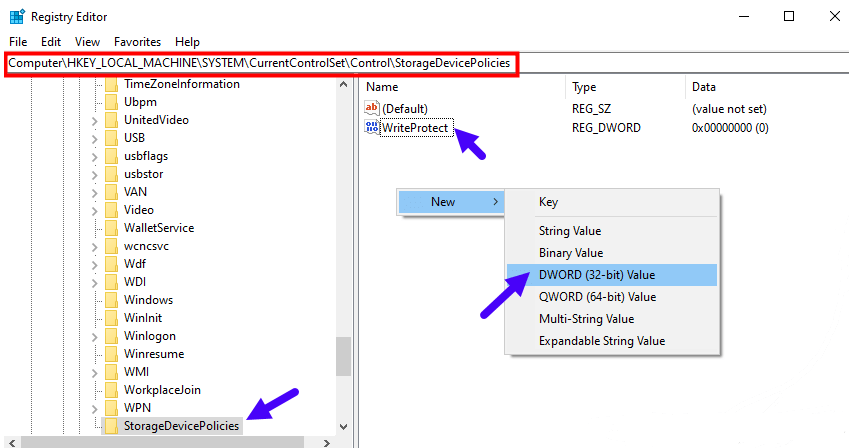Click the WPN folder icon
The width and height of the screenshot is (849, 448).
(111, 407)
